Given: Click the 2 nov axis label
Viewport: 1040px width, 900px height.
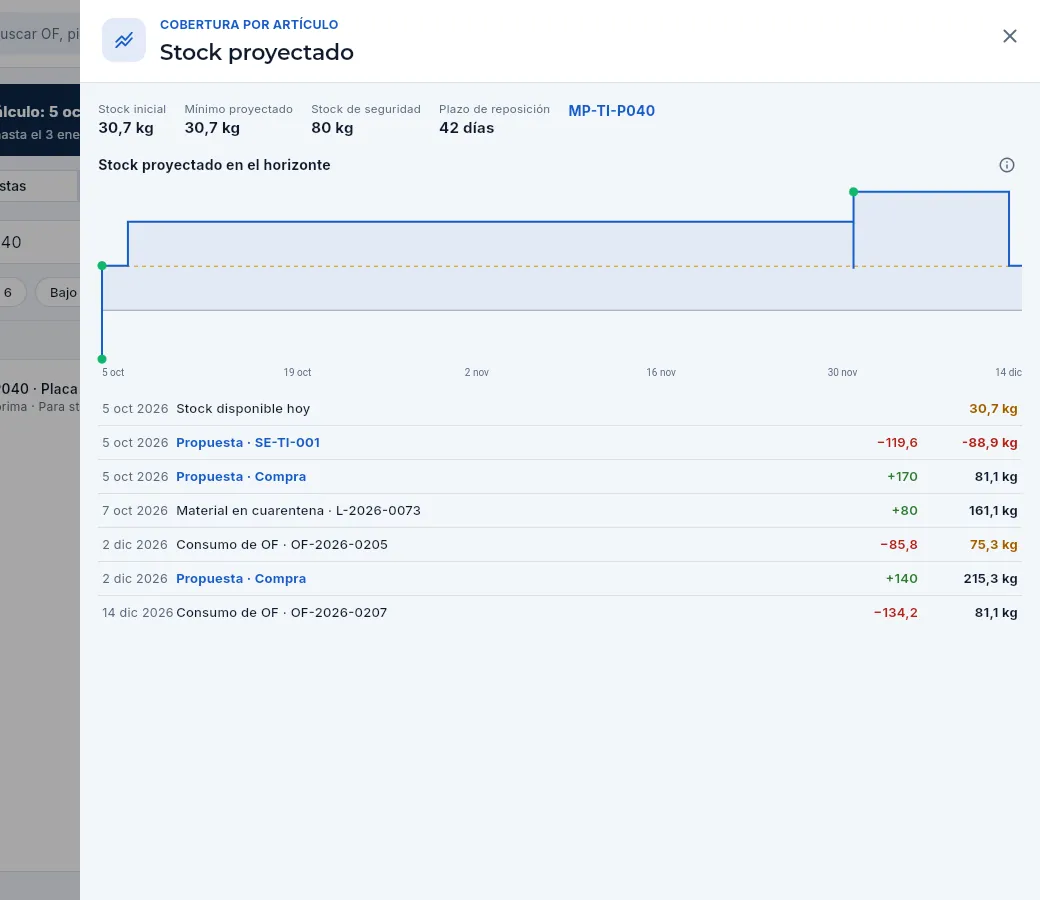Looking at the screenshot, I should (x=476, y=372).
